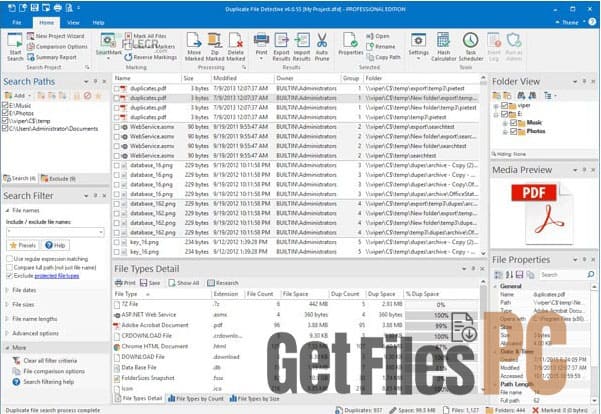This screenshot has height=414, width=601.
Task: Click the Delete Marked icon
Action: click(x=236, y=47)
